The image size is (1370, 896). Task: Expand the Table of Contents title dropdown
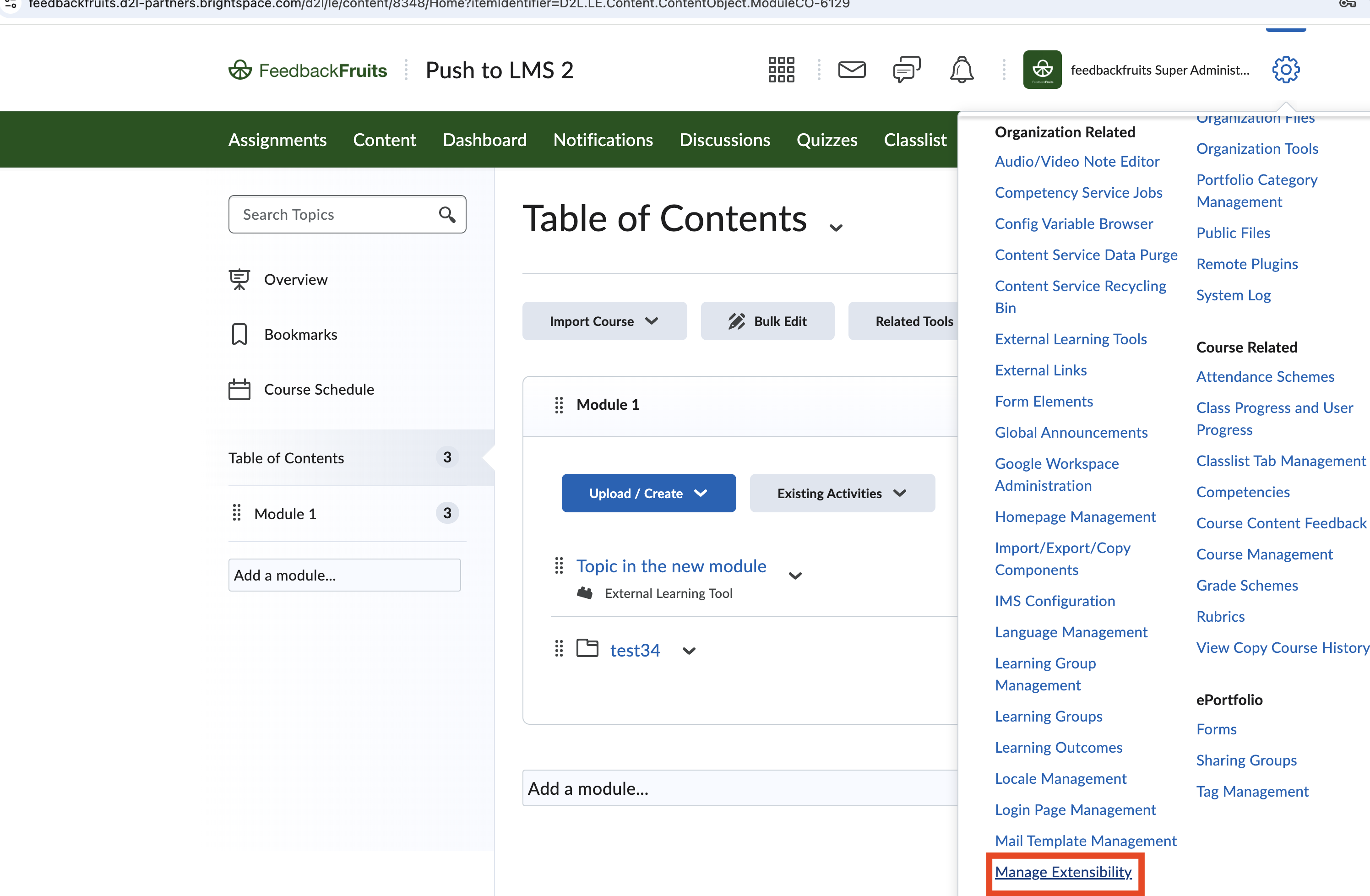click(x=836, y=228)
